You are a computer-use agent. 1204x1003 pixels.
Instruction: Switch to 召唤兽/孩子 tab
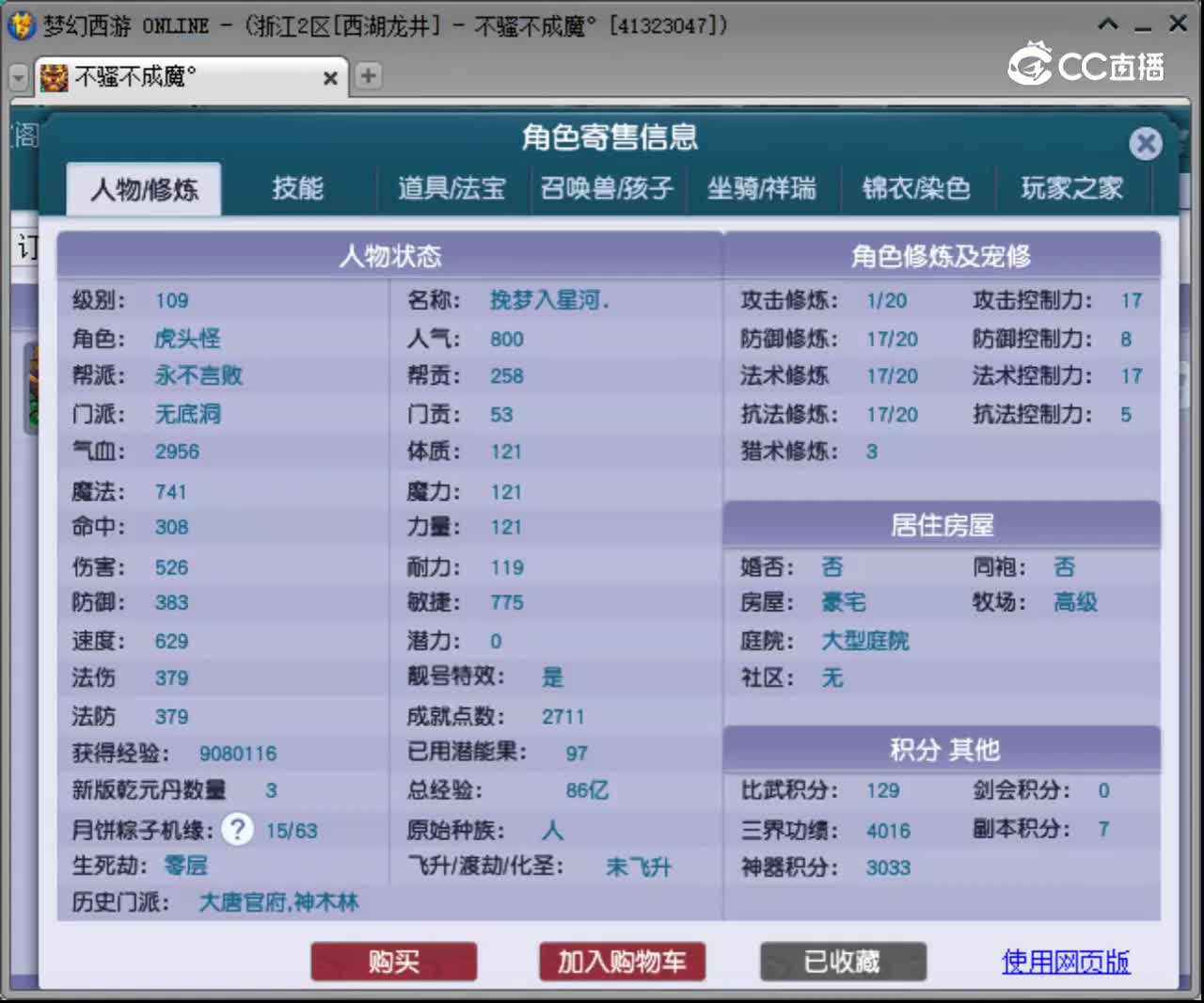tap(607, 188)
